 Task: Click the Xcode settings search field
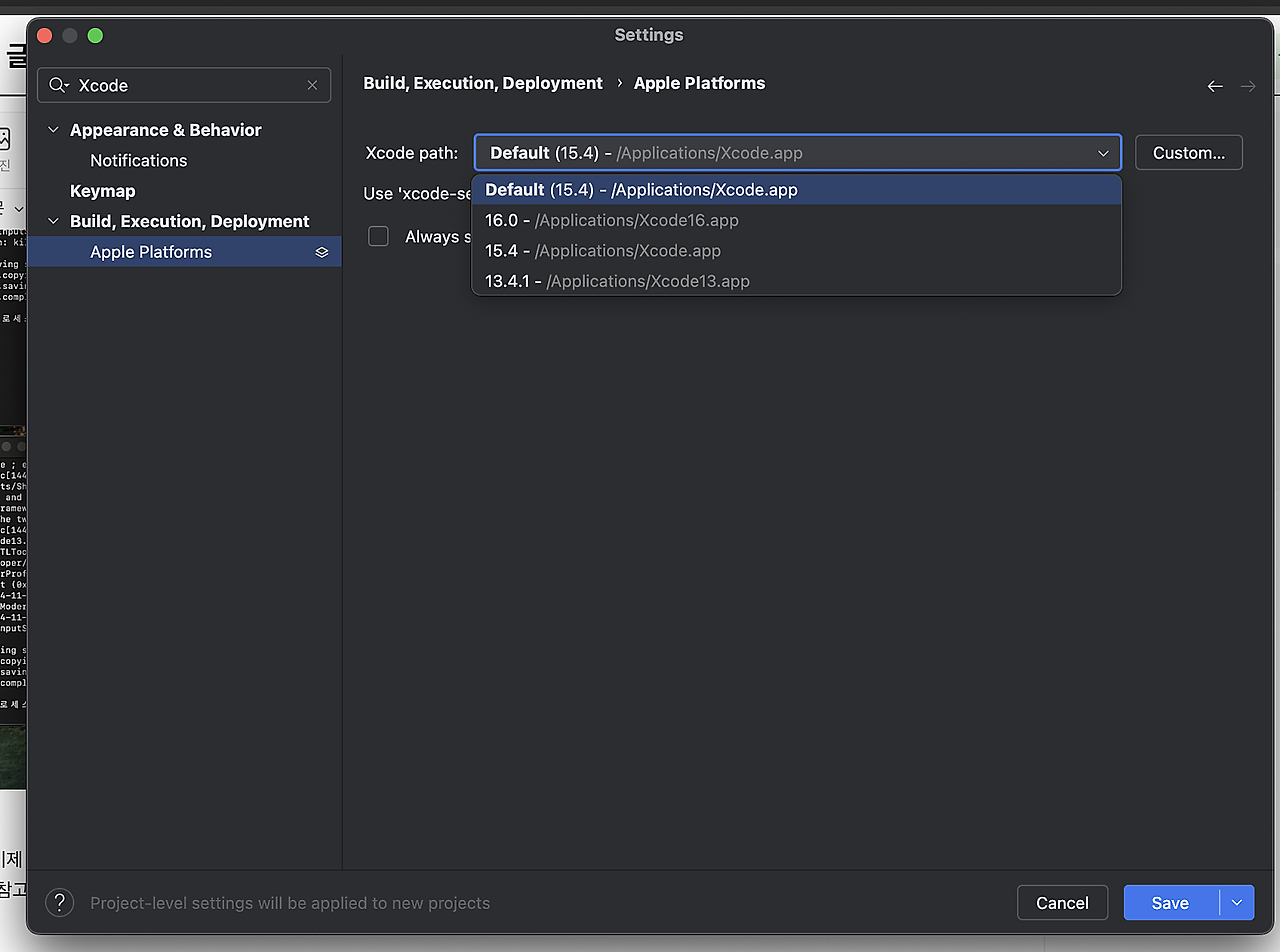(184, 85)
